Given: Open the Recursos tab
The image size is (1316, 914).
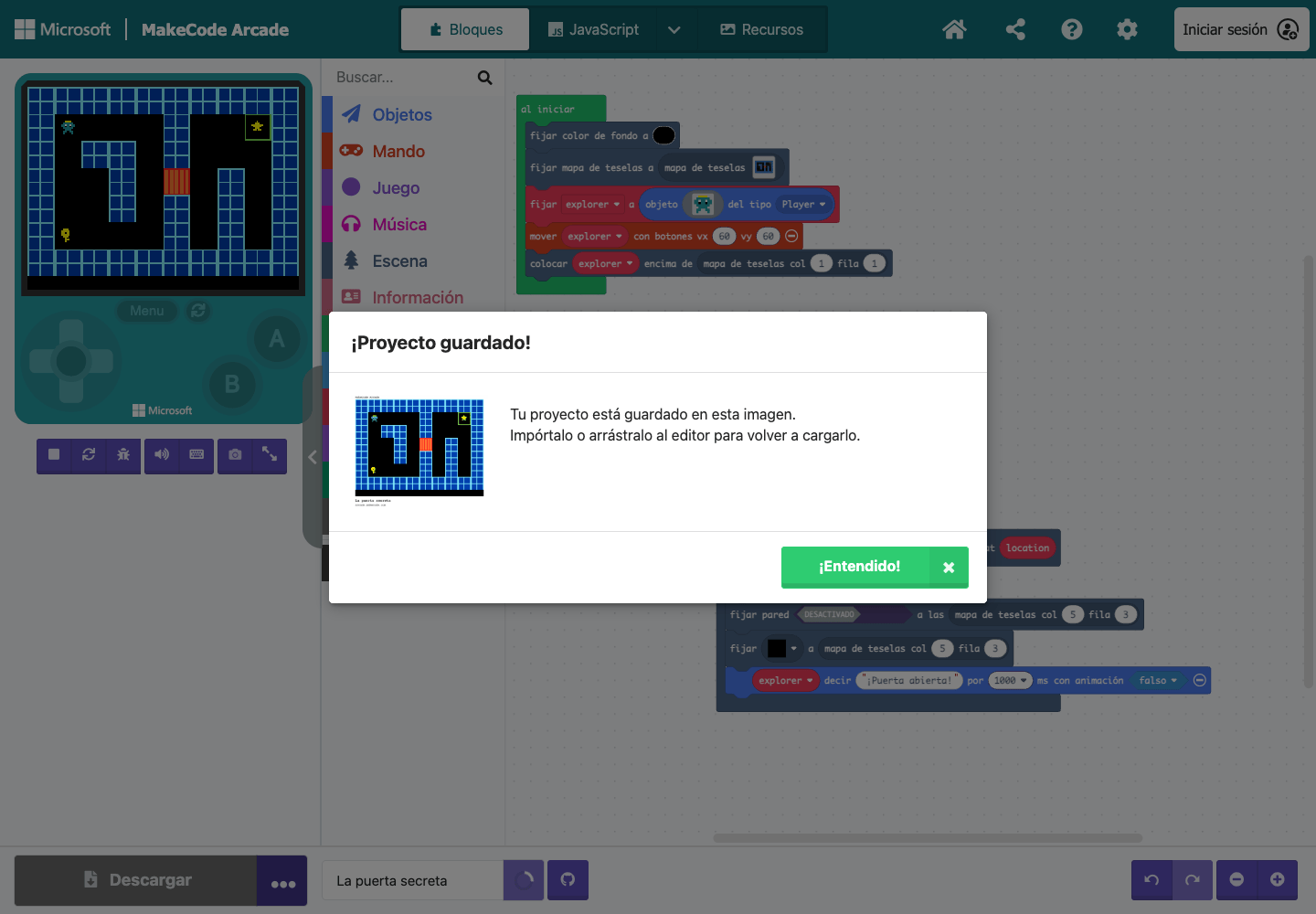Looking at the screenshot, I should tap(762, 29).
